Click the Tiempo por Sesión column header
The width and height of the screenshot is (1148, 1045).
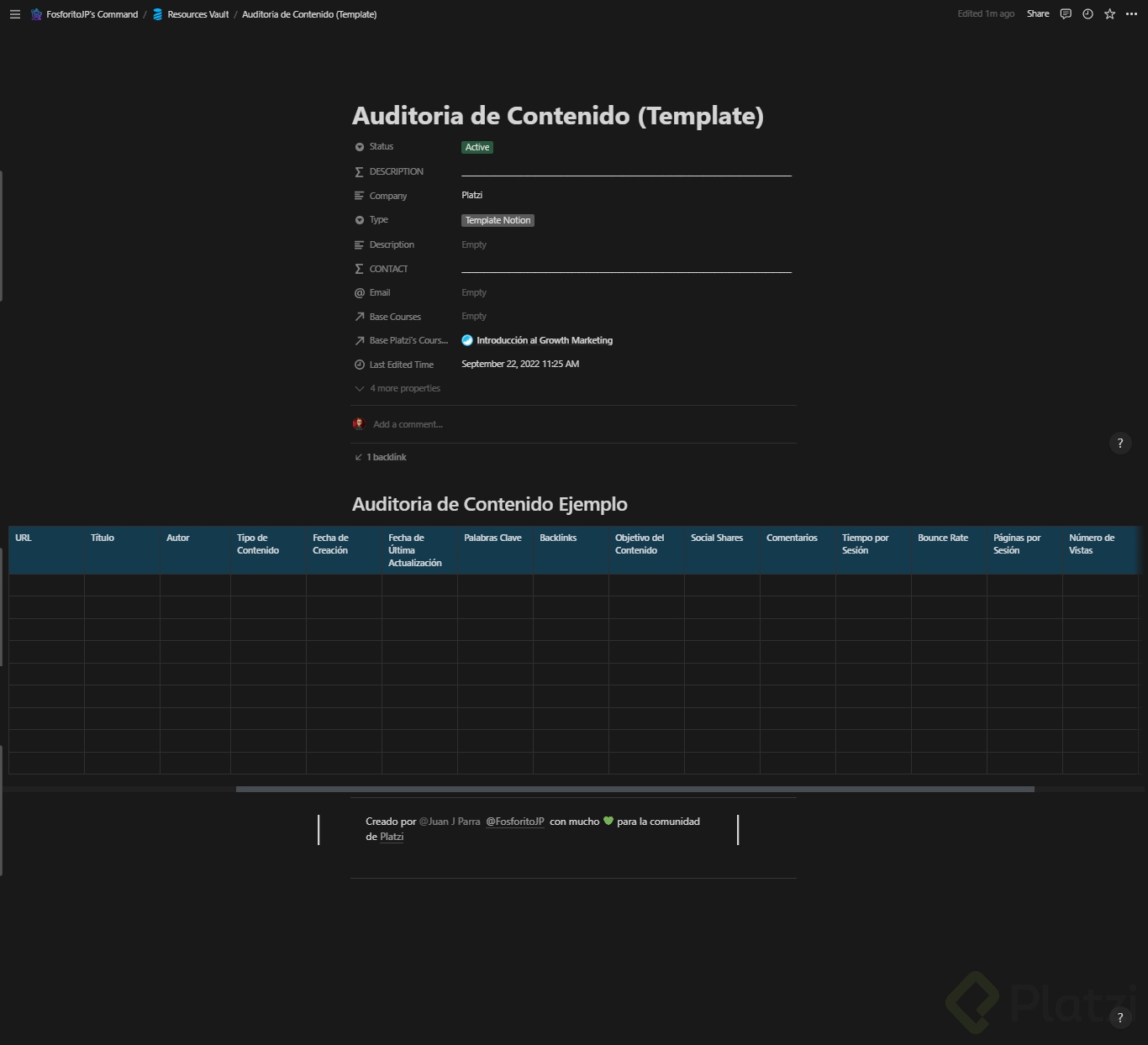point(873,550)
